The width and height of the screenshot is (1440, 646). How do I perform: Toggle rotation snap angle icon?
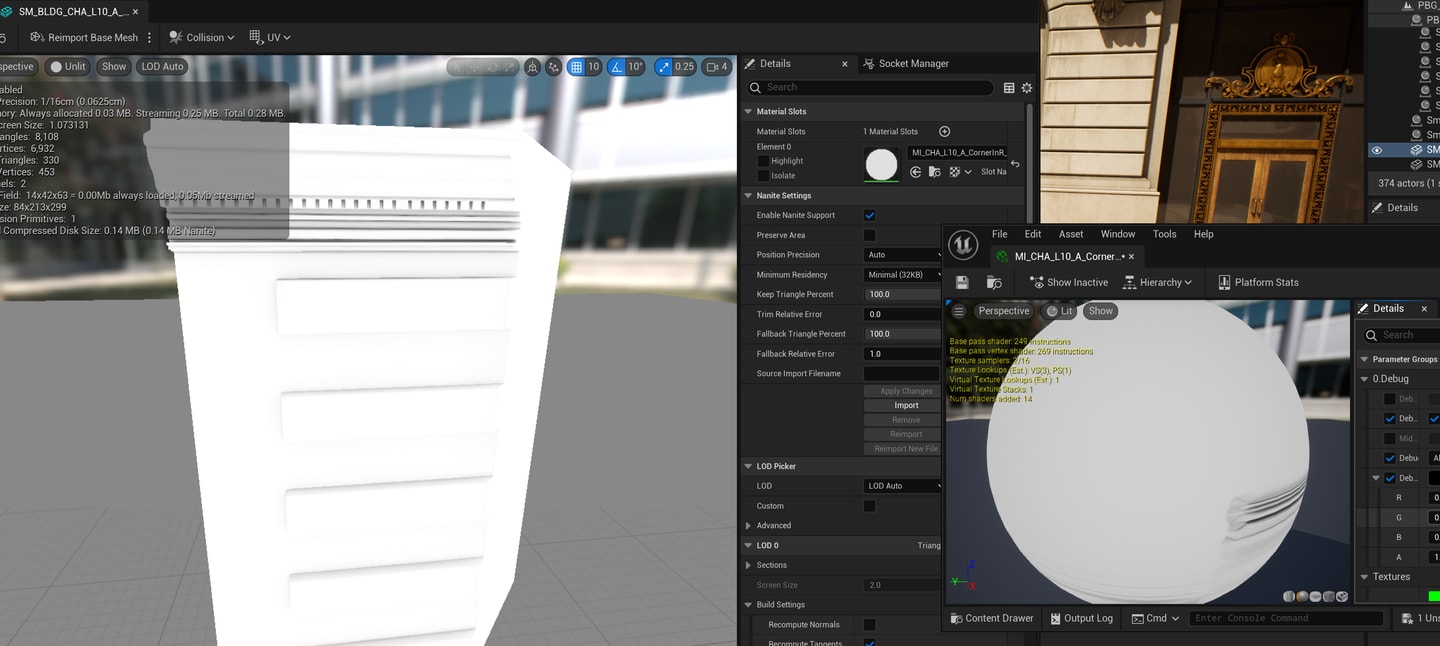tap(617, 67)
